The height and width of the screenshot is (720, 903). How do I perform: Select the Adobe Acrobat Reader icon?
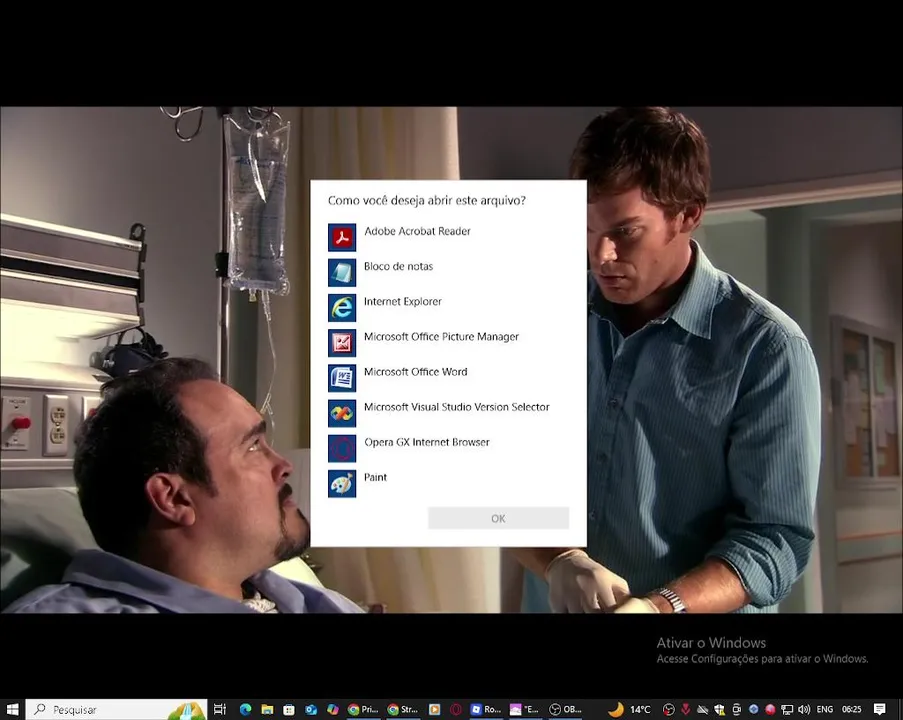point(342,237)
